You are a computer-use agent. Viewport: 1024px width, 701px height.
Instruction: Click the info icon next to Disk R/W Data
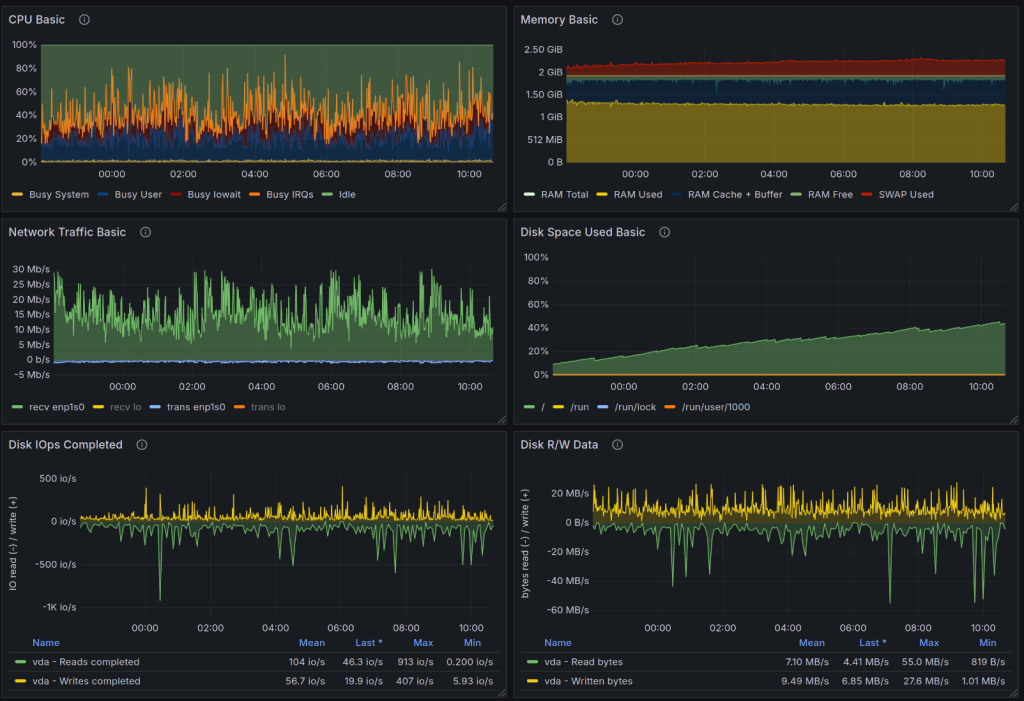click(x=617, y=445)
